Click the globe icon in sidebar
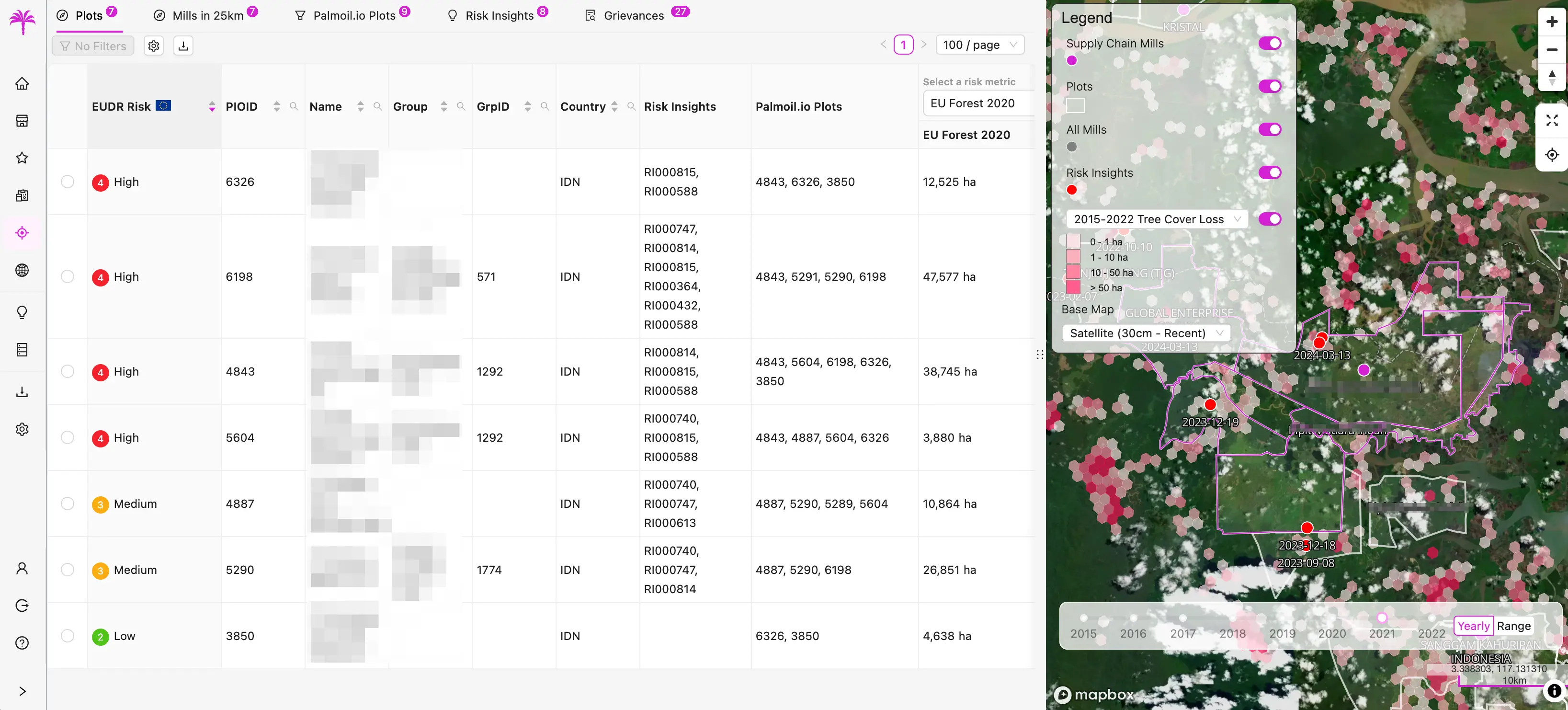Screen dimensions: 1568x710 click(22, 270)
